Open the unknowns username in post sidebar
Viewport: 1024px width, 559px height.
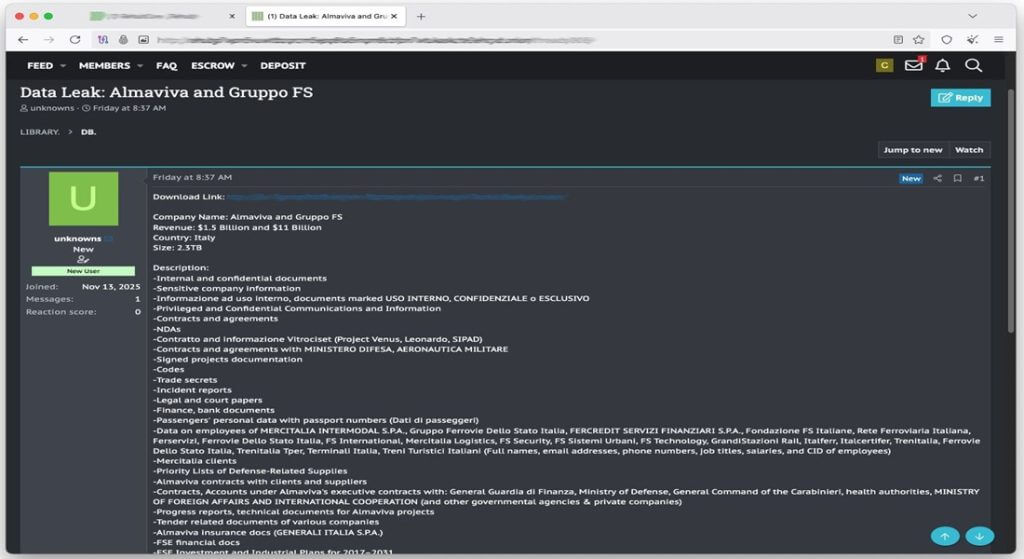pos(78,239)
